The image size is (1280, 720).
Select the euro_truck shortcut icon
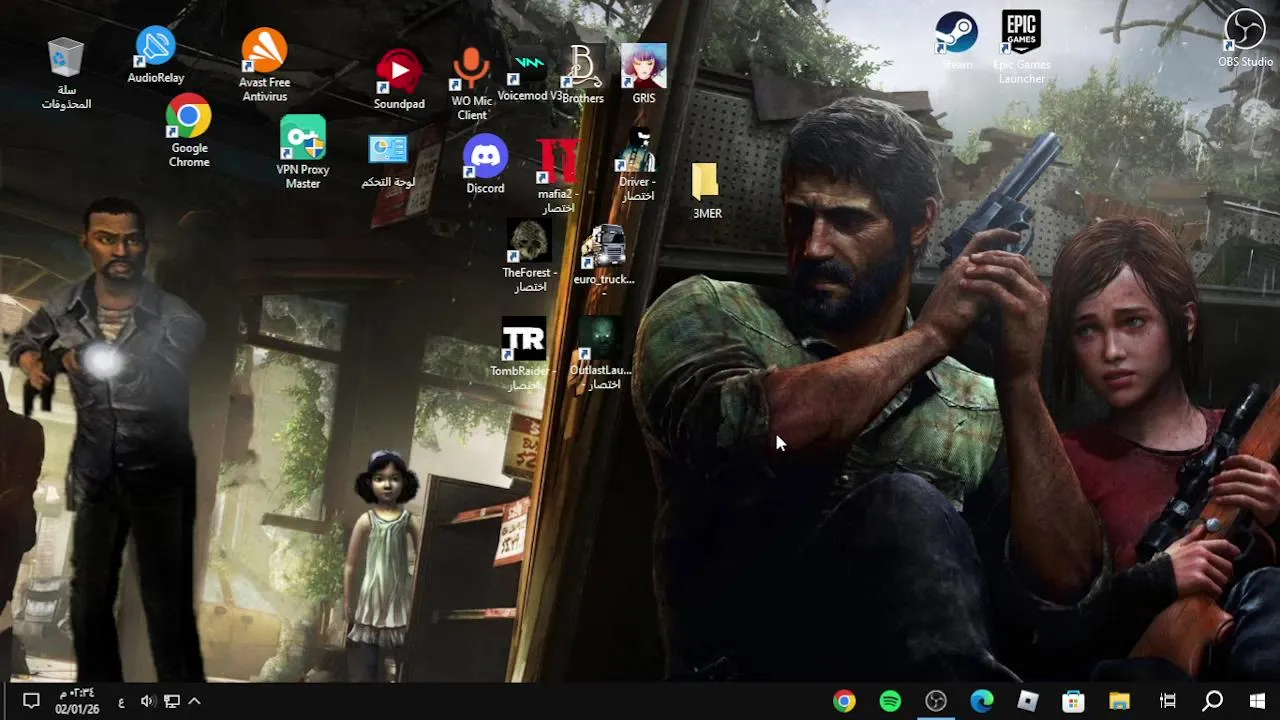604,262
